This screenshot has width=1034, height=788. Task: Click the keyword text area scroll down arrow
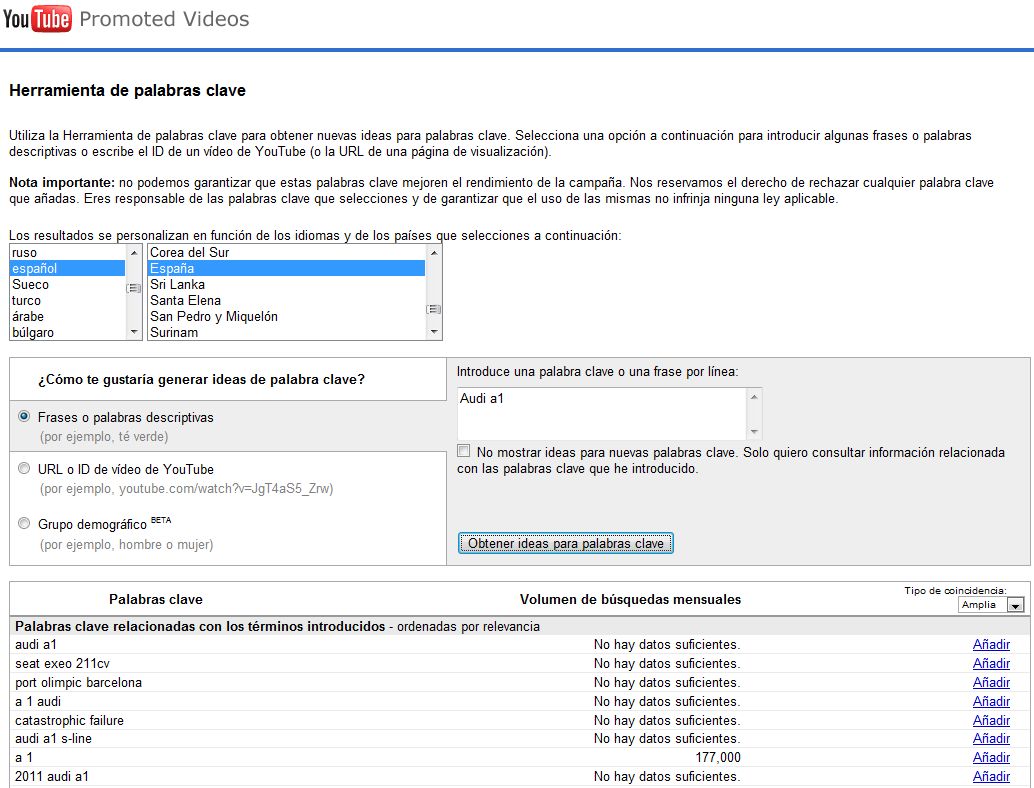pyautogui.click(x=754, y=432)
